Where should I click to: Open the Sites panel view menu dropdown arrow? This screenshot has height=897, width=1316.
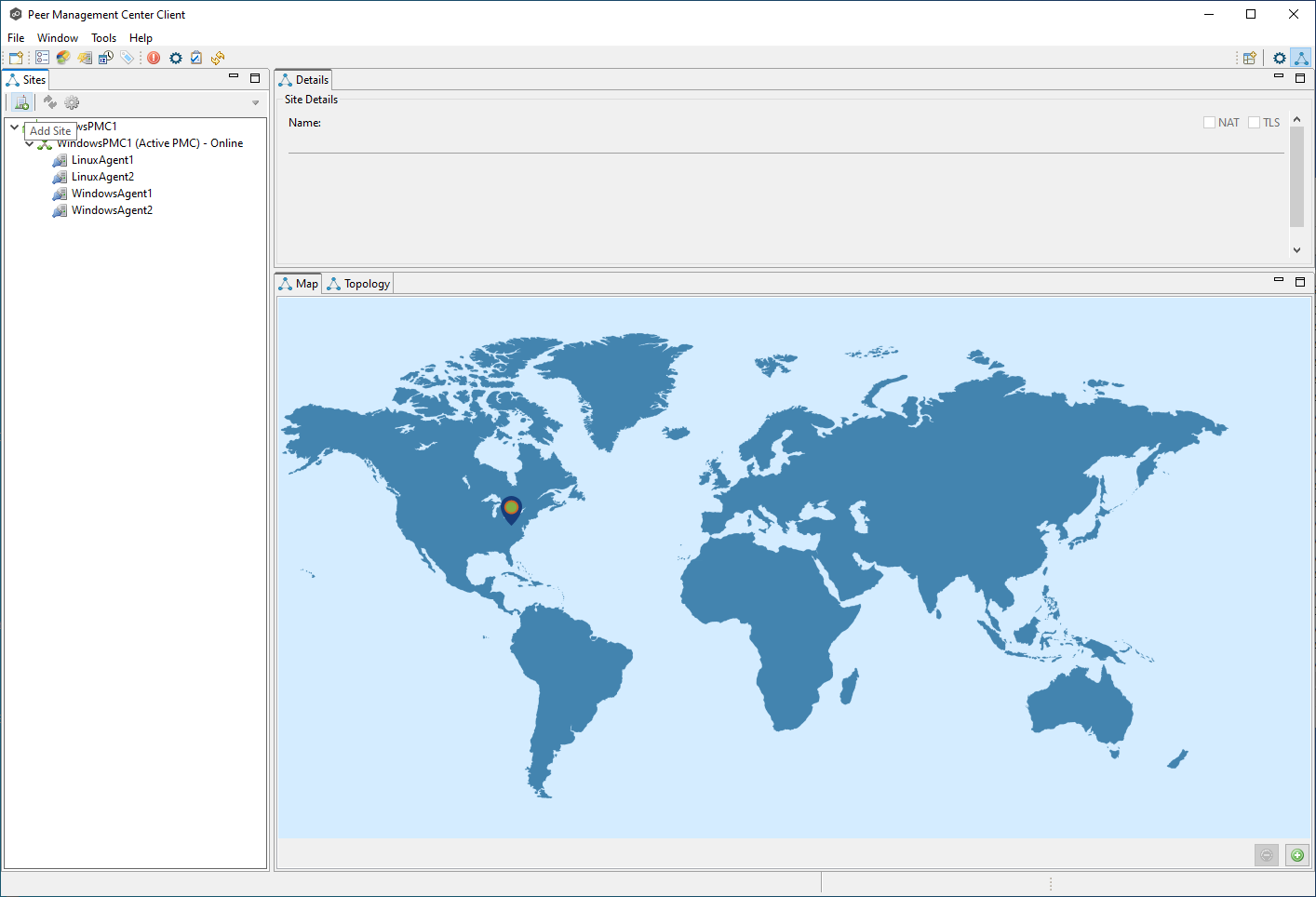pos(255,103)
